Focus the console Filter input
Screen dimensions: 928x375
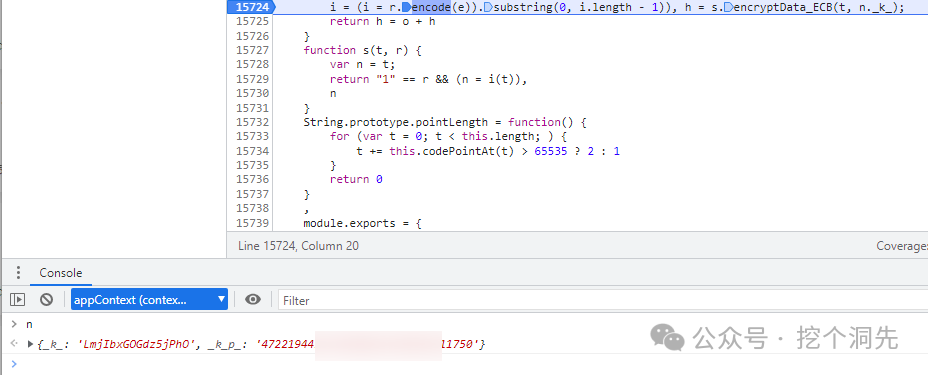[602, 300]
